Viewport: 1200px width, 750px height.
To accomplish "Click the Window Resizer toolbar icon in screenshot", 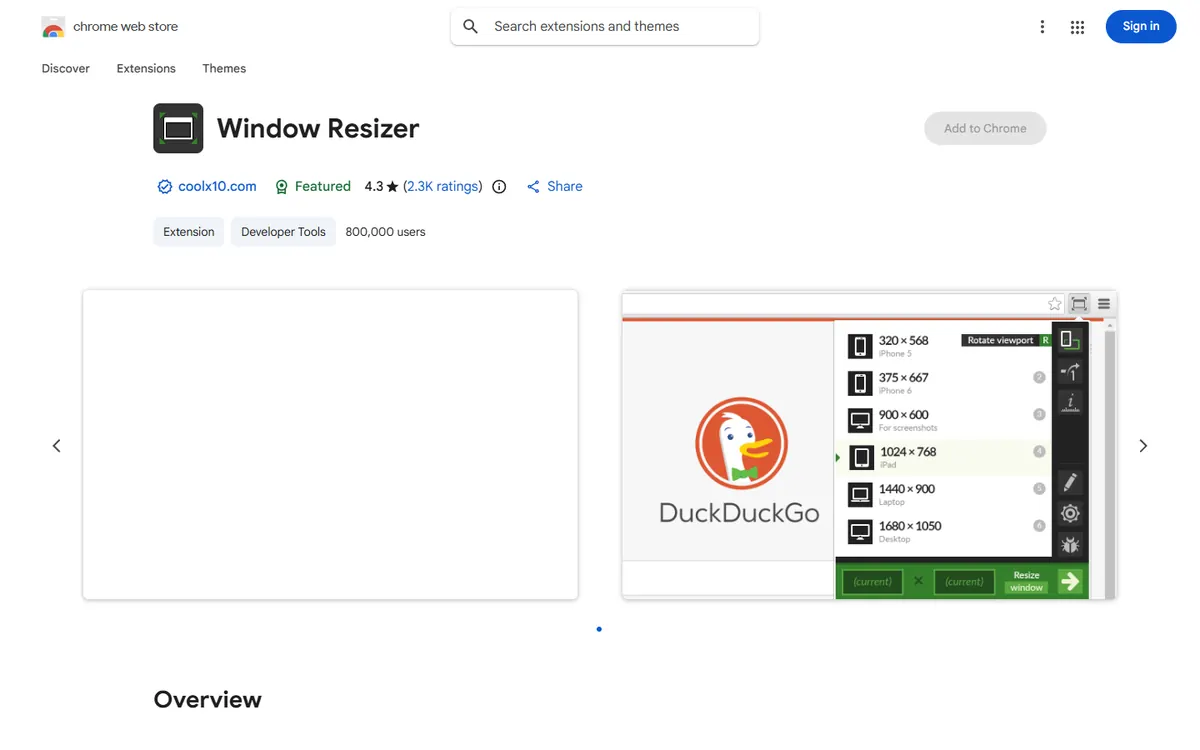I will (1079, 304).
